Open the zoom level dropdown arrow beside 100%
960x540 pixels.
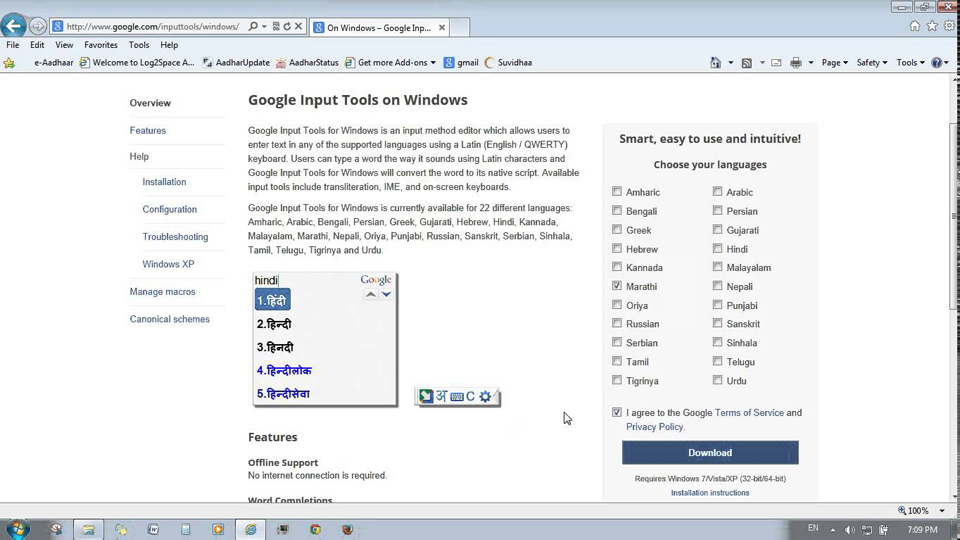tap(942, 511)
